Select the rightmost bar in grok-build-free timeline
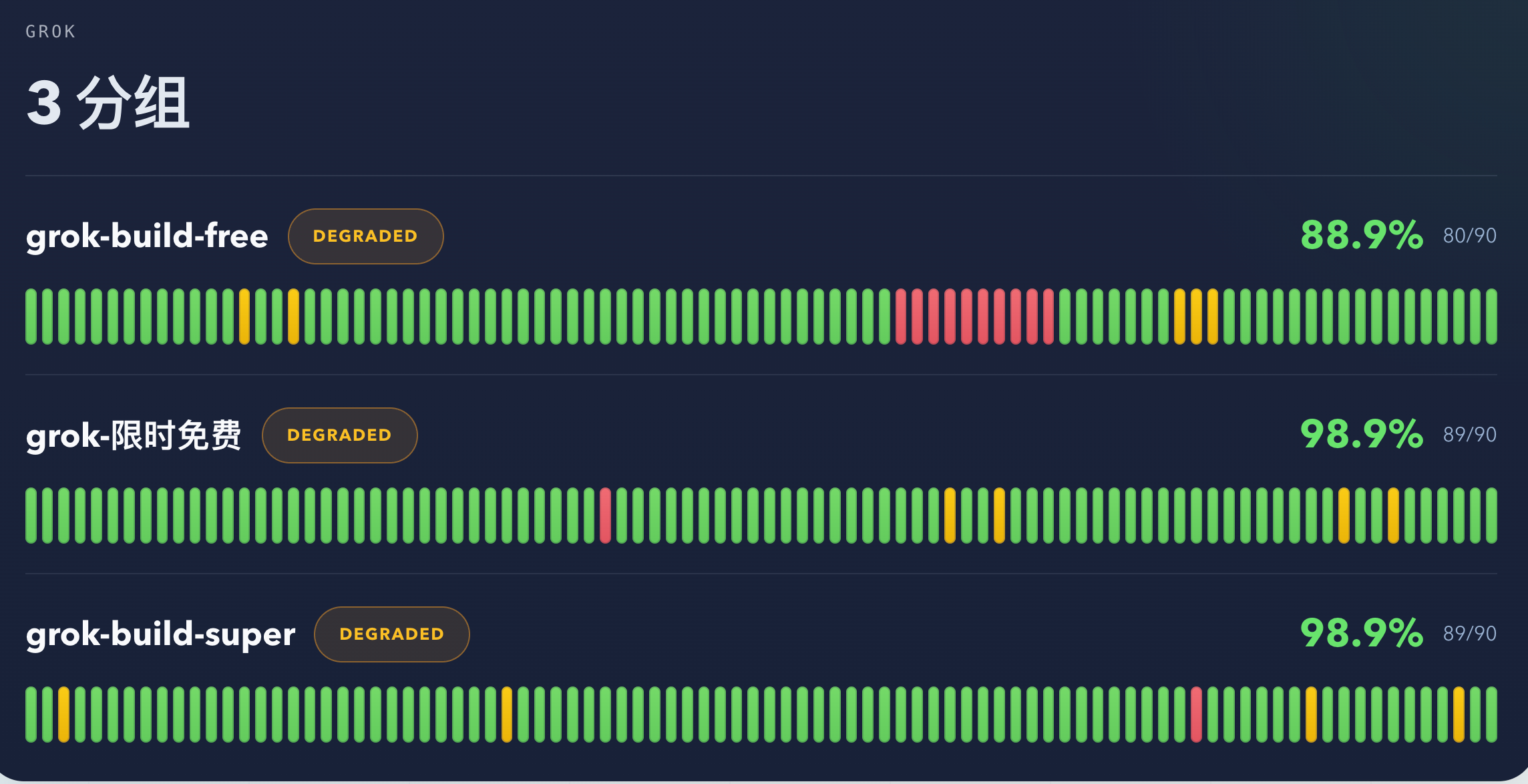 [x=1492, y=317]
